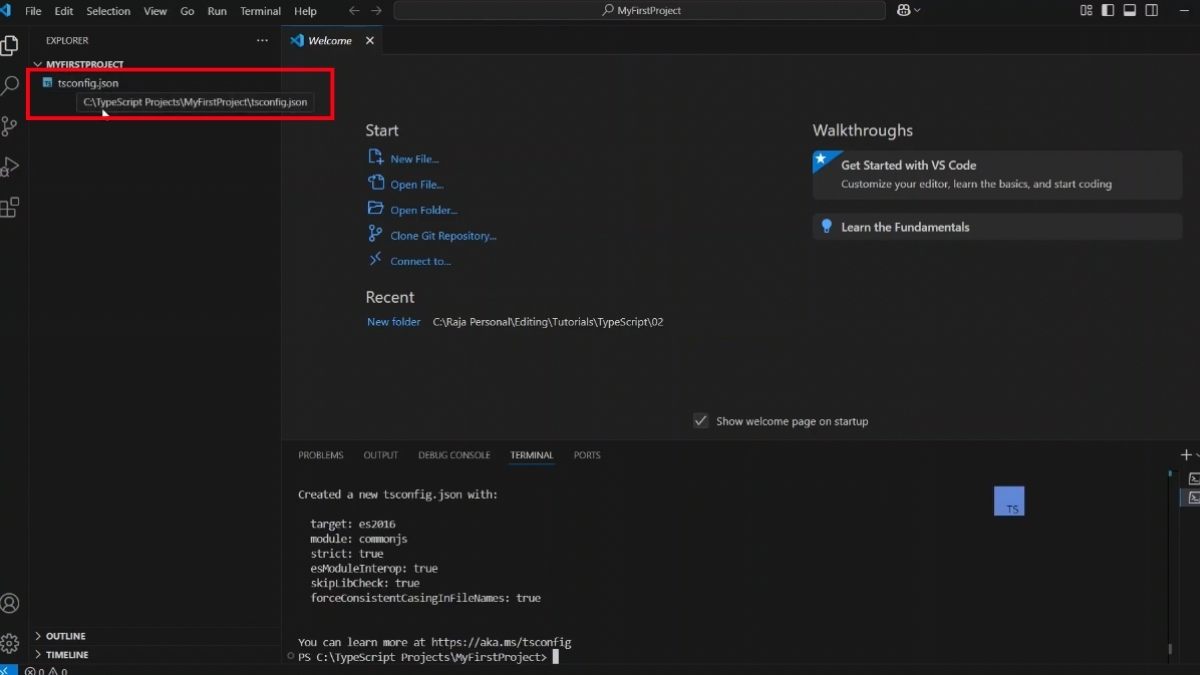
Task: Click the Open File... link
Action: [417, 184]
